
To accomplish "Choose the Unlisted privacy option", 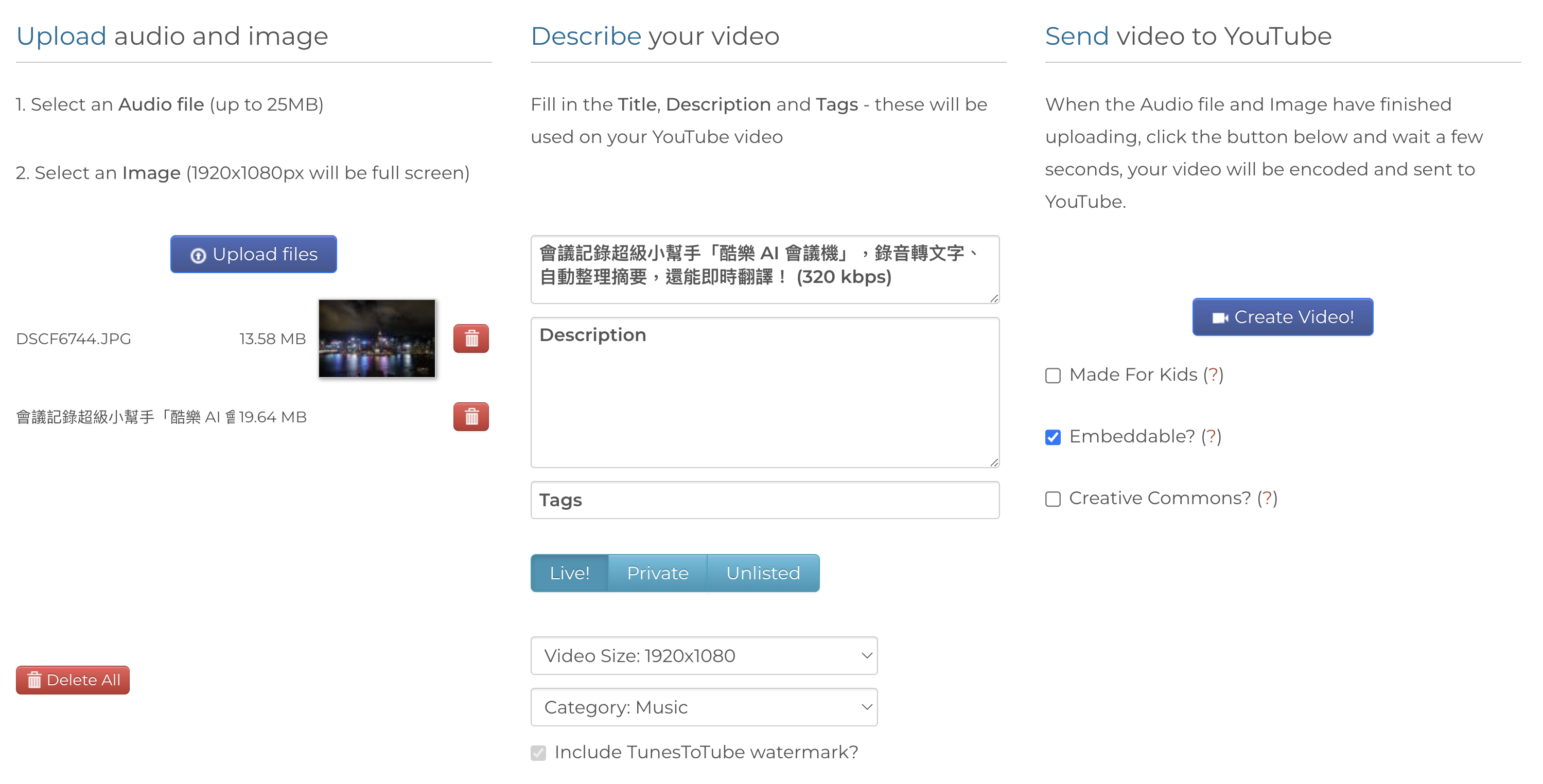I will tap(763, 573).
